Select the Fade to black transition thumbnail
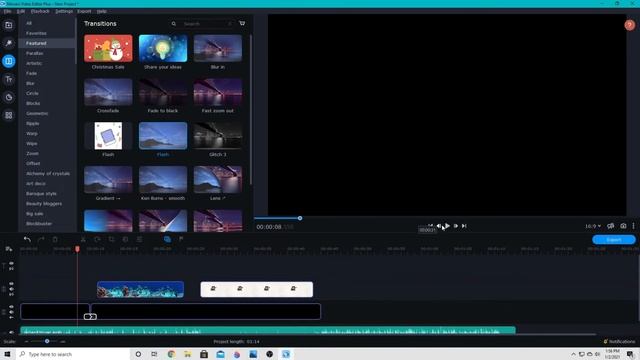 pos(163,92)
